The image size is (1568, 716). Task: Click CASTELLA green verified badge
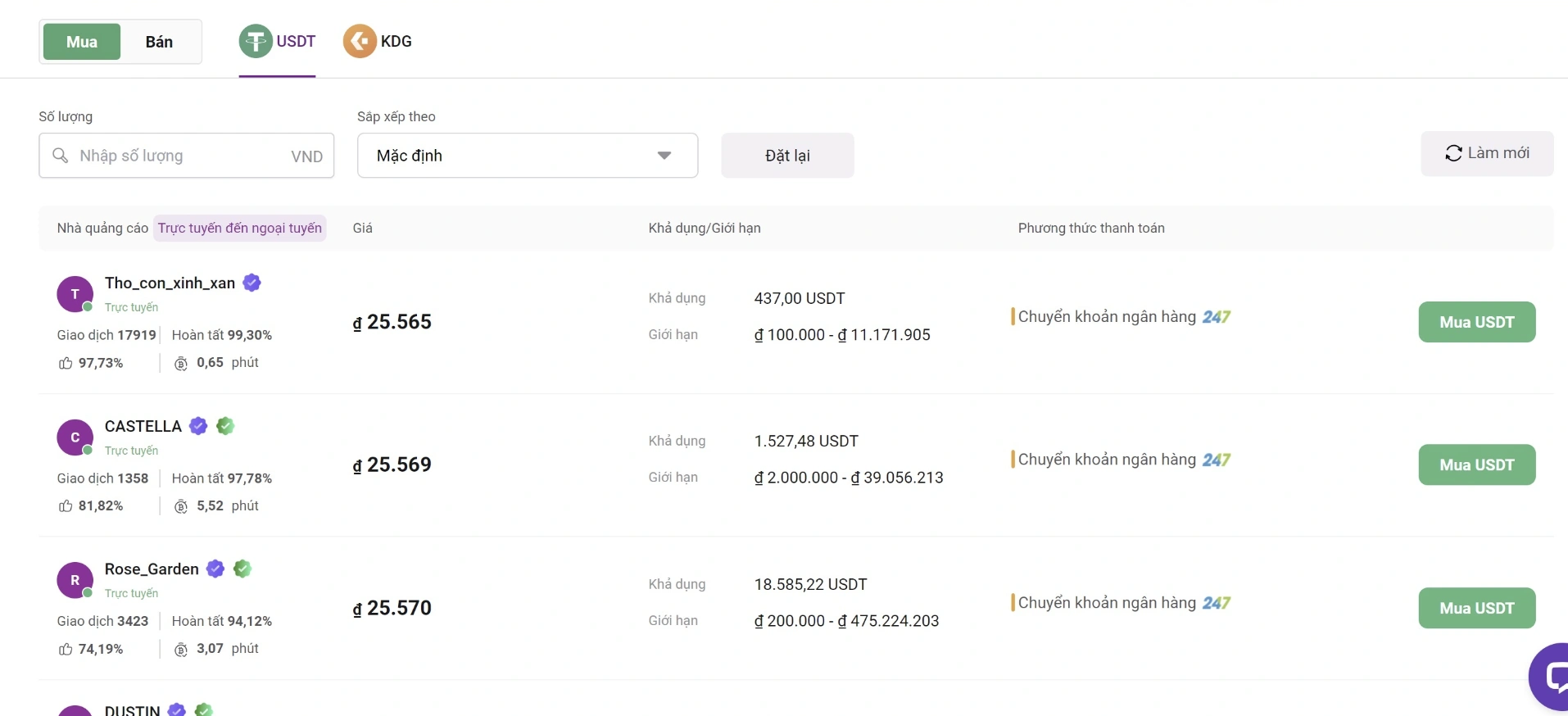(225, 426)
